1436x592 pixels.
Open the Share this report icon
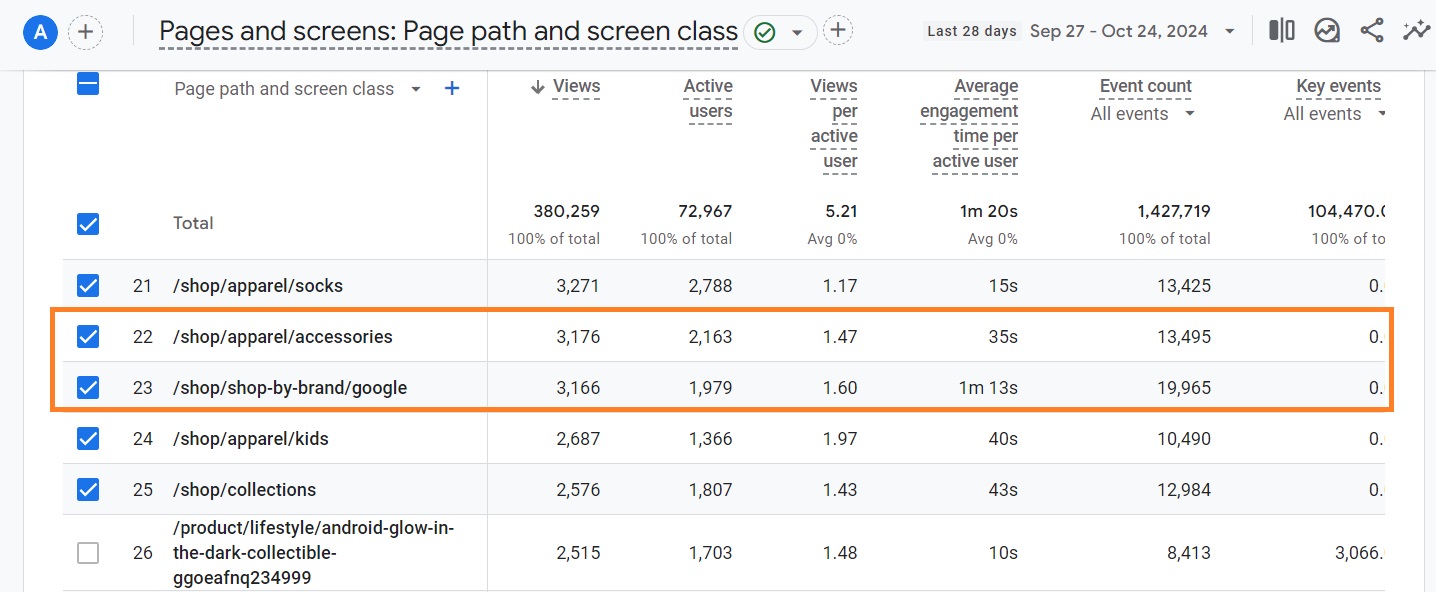(1371, 30)
